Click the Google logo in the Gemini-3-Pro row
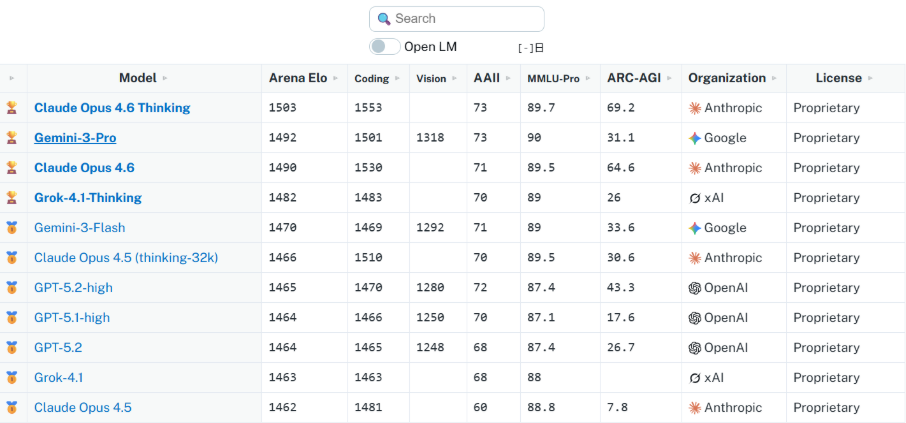Viewport: 906px width, 423px height. tap(695, 138)
